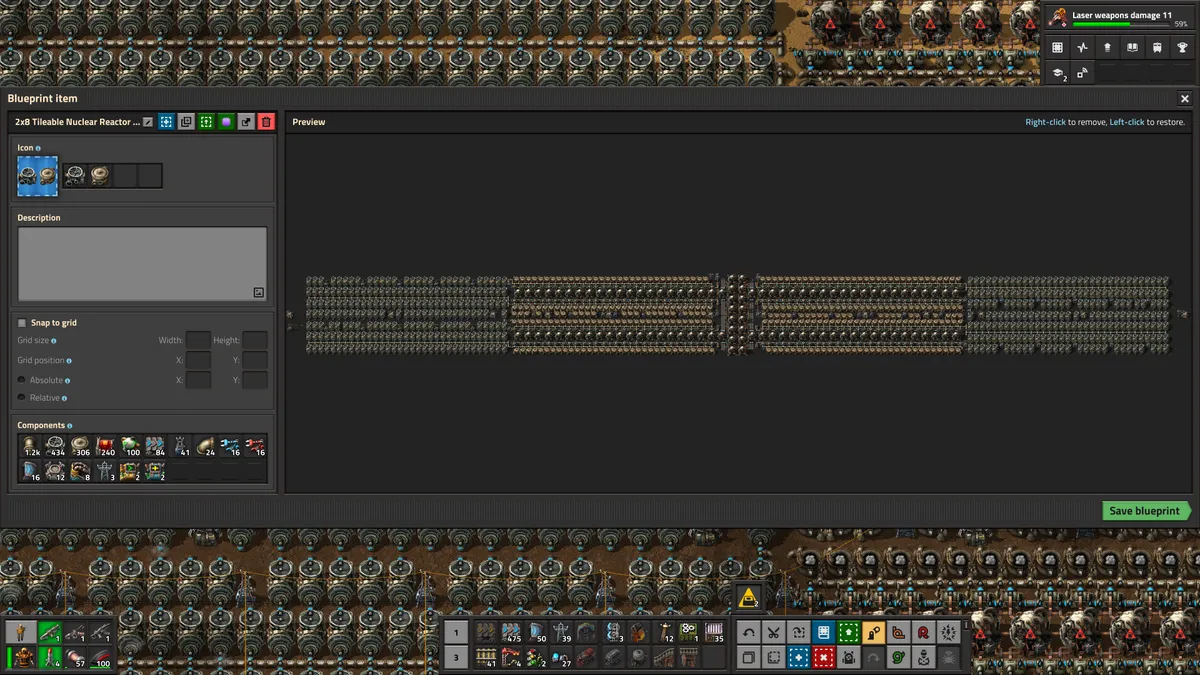1200x675 pixels.
Task: Pick the third empty icon slot
Action: [125, 176]
